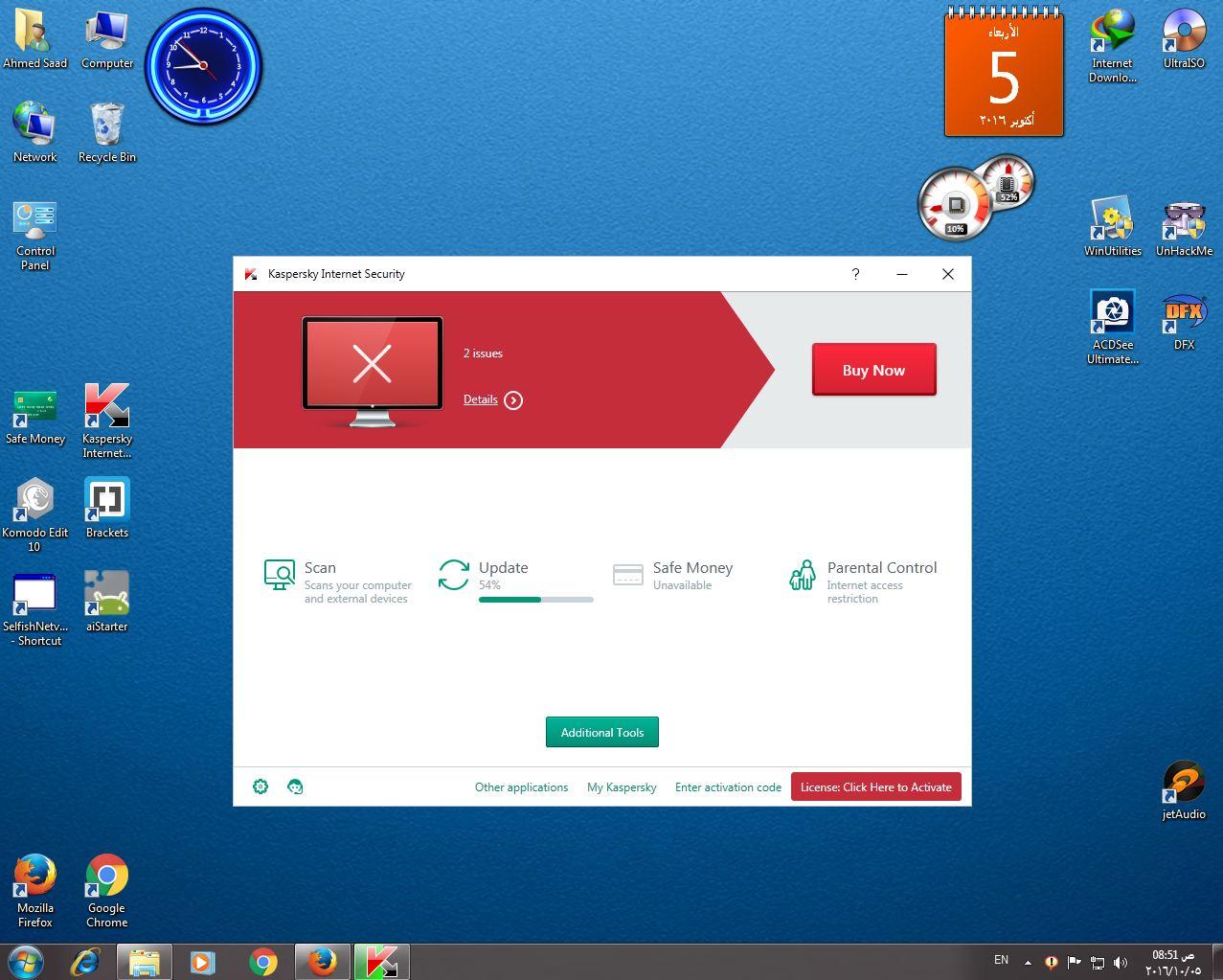Open SelfishNet shortcut on desktop
This screenshot has height=980, width=1223.
pyautogui.click(x=35, y=609)
